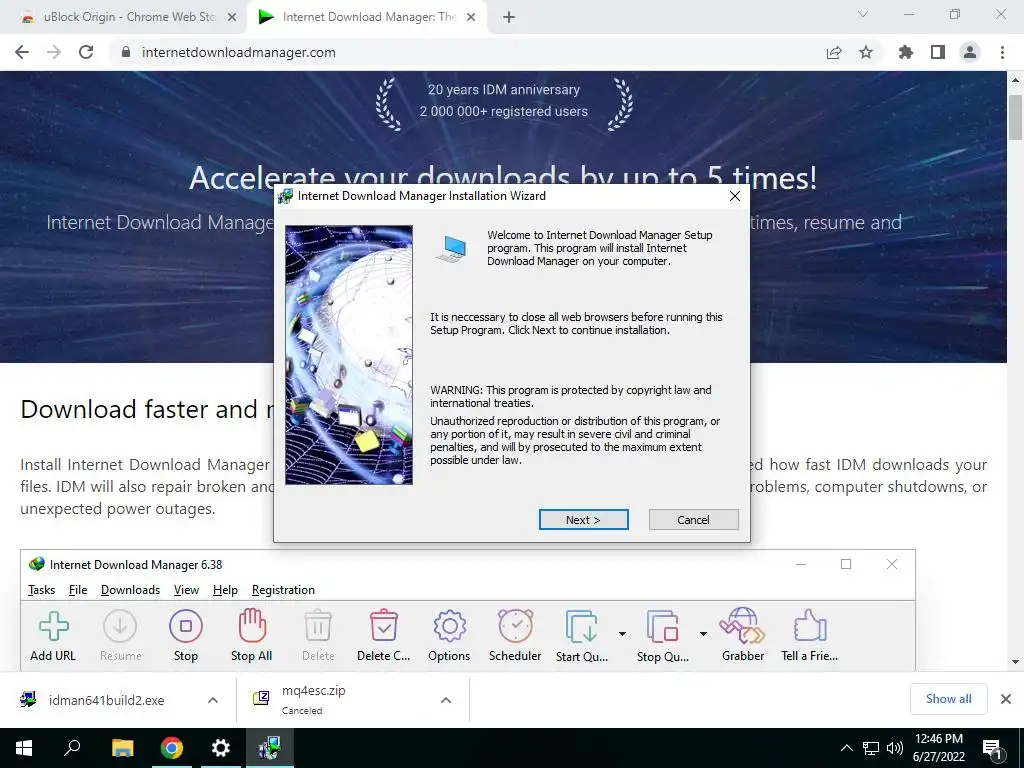This screenshot has height=768, width=1024.
Task: Open the Registration menu in IDM image
Action: click(x=283, y=590)
